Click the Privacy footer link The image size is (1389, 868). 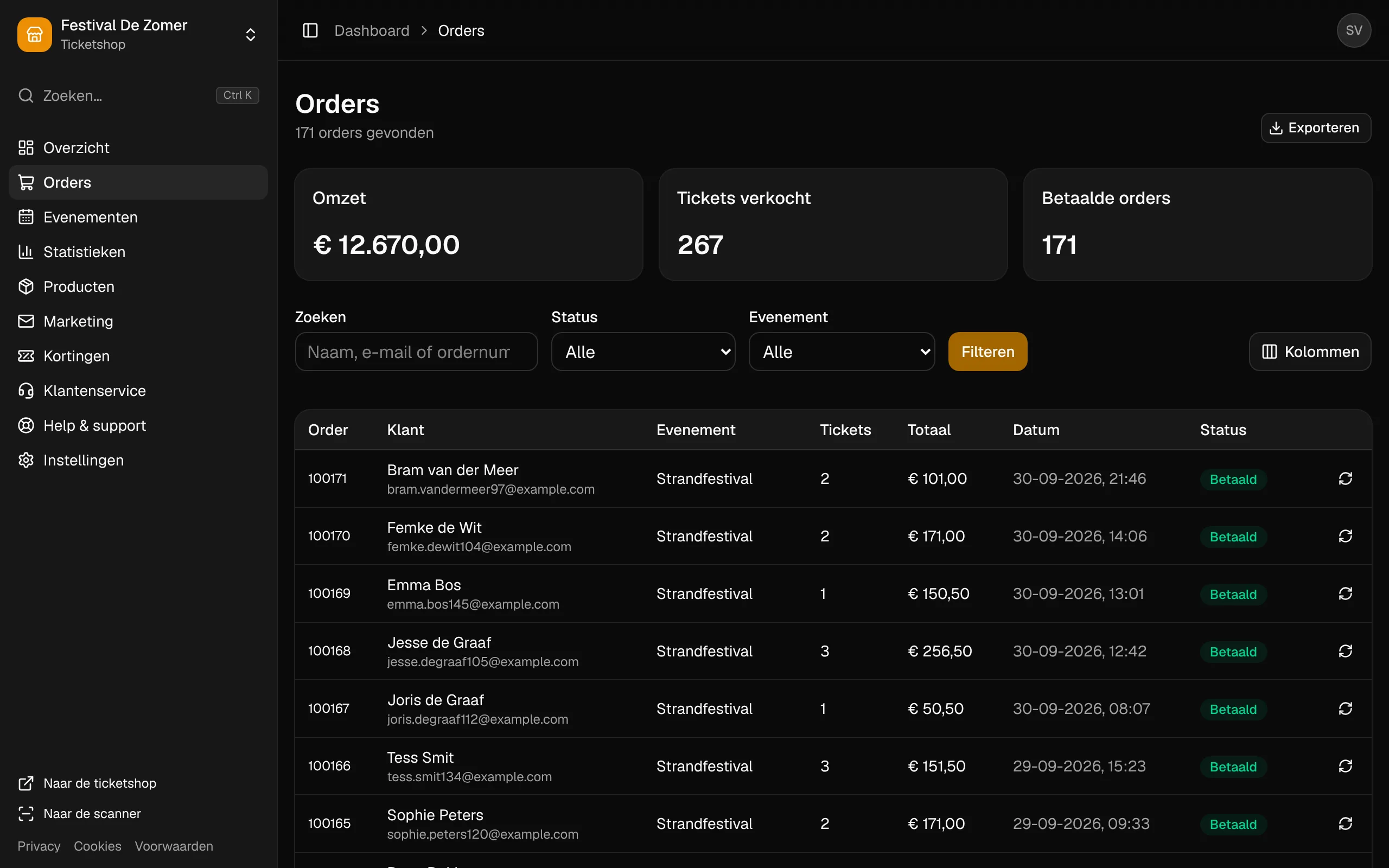point(39,846)
